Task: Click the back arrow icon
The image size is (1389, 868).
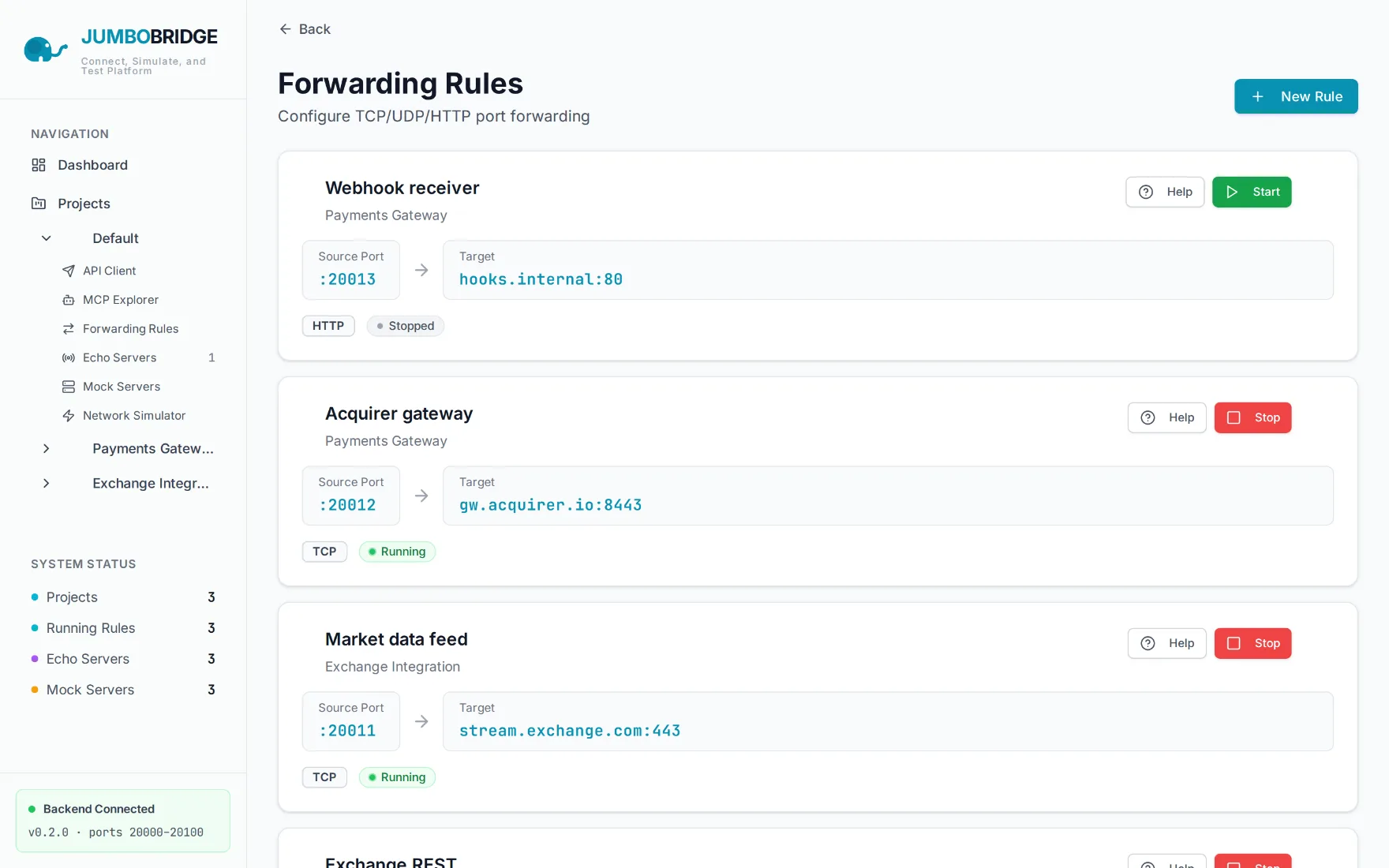Action: click(x=285, y=29)
